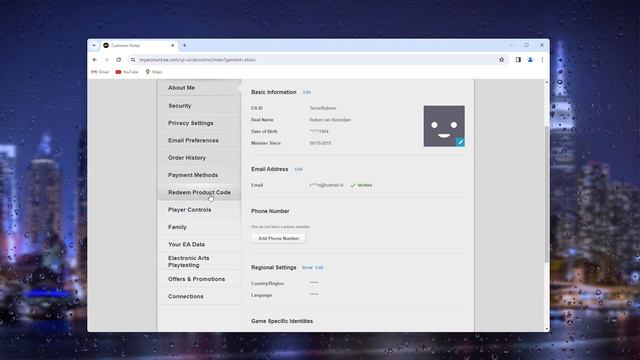Maximize the Chrome window
This screenshot has width=640, height=360.
(527, 45)
